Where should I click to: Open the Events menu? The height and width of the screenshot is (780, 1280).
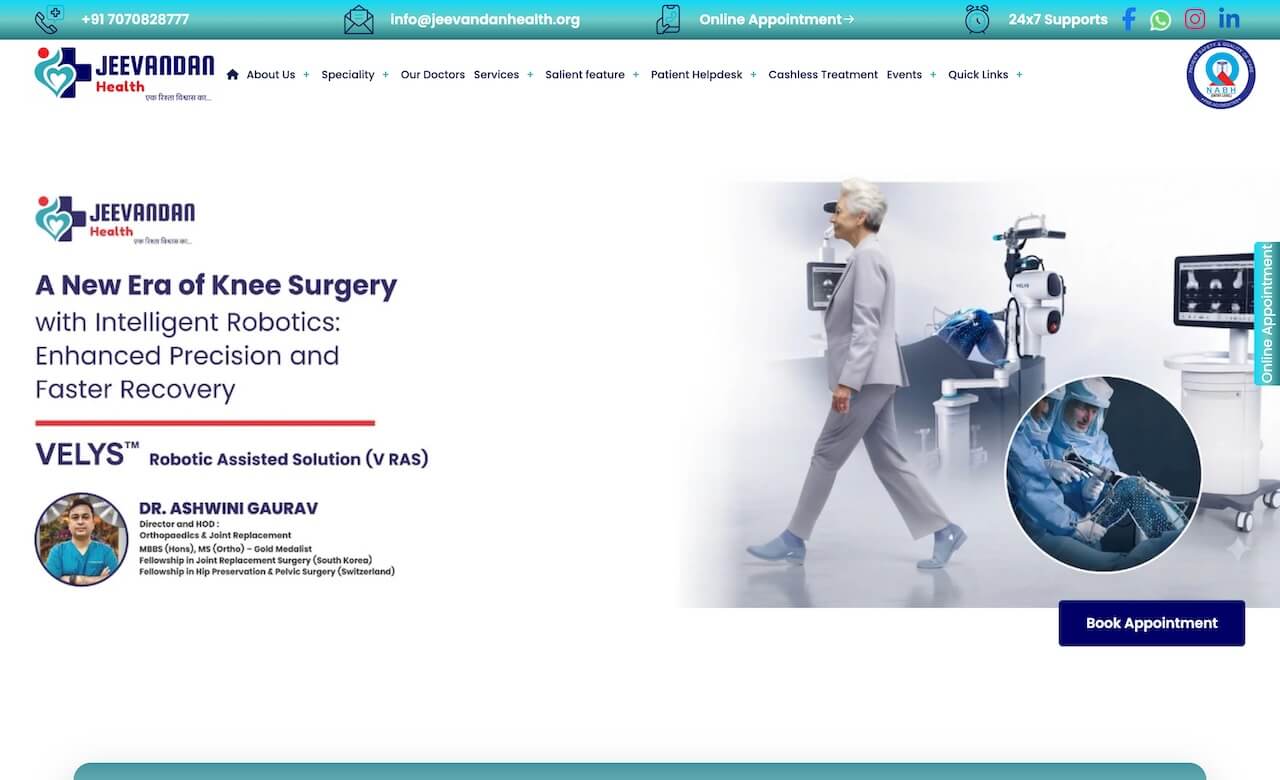click(904, 75)
